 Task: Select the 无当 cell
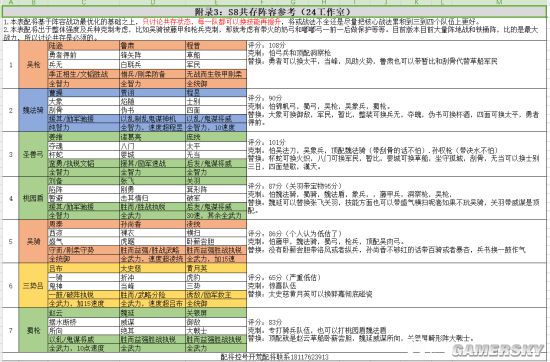(x=216, y=155)
